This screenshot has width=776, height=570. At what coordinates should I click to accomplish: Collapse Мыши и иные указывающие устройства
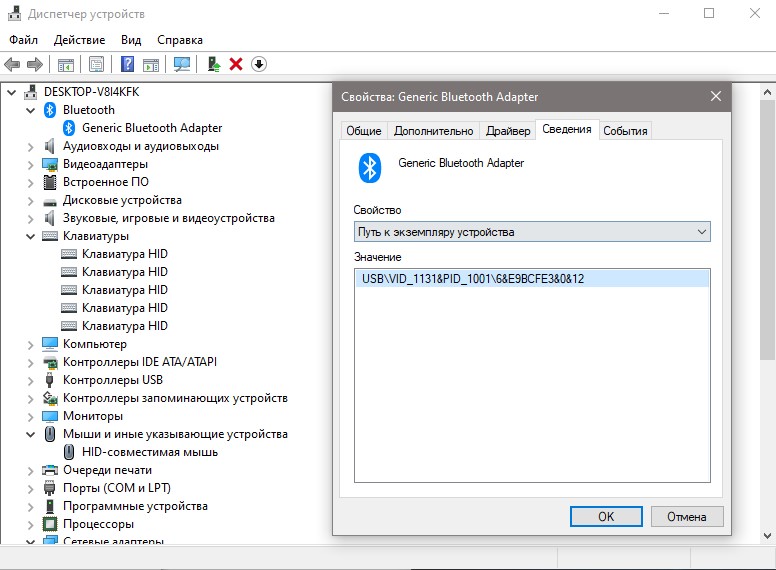[x=31, y=434]
